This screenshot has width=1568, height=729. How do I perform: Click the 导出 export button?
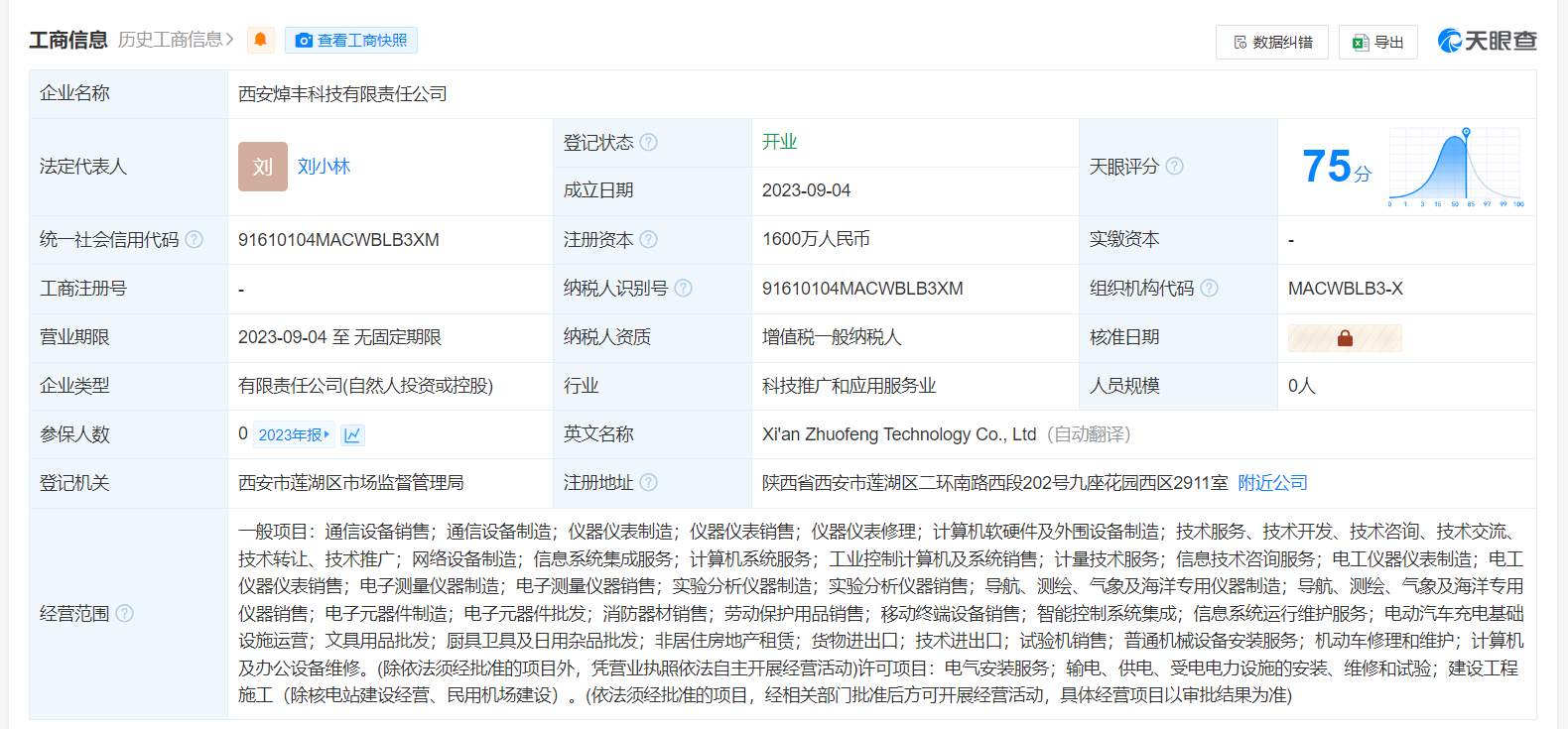click(1378, 42)
